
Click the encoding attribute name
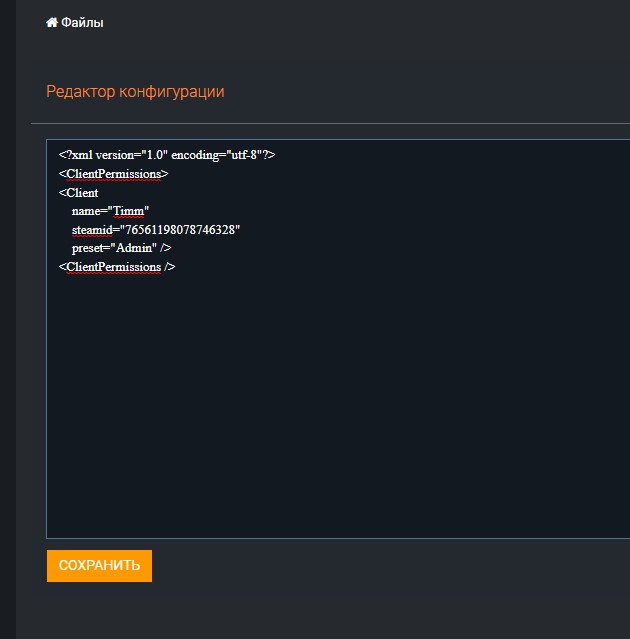click(x=198, y=155)
